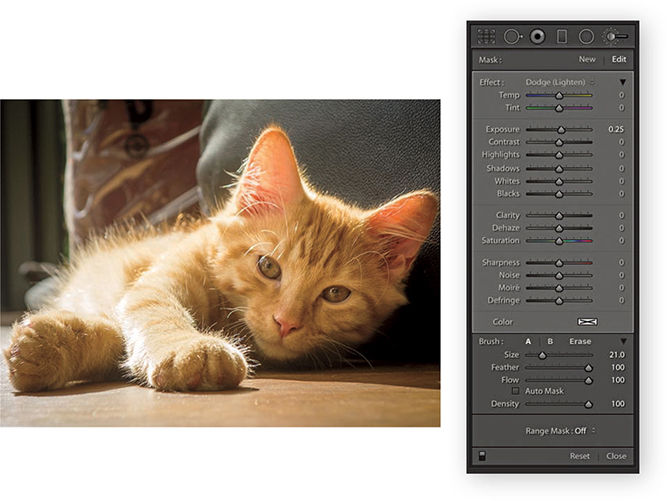Viewport: 667px width, 501px height.
Task: Click the Highlights label text
Action: click(x=500, y=155)
